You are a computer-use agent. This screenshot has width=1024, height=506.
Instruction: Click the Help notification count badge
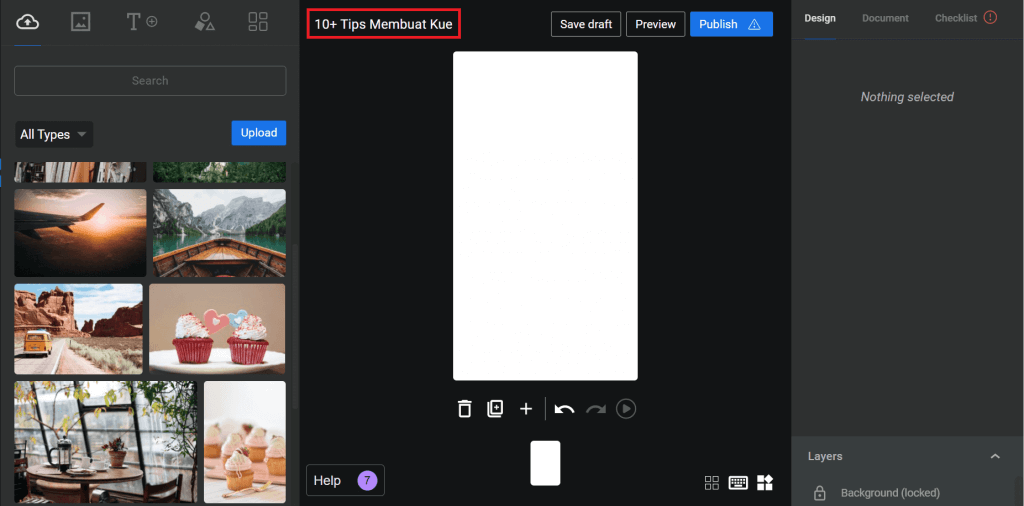point(367,481)
